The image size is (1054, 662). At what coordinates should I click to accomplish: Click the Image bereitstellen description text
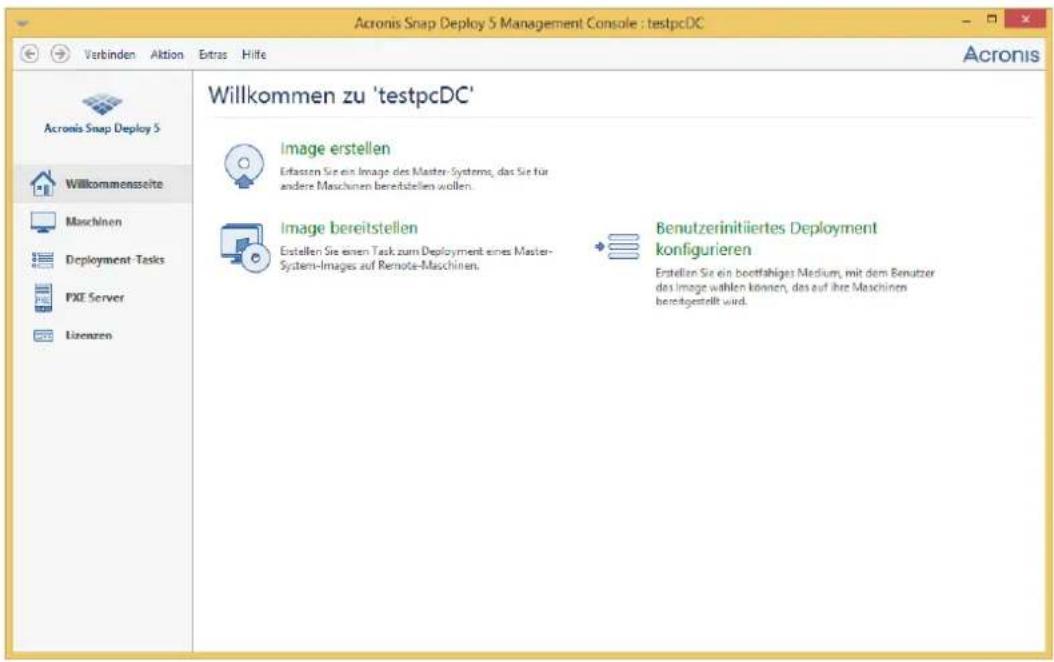pyautogui.click(x=416, y=258)
